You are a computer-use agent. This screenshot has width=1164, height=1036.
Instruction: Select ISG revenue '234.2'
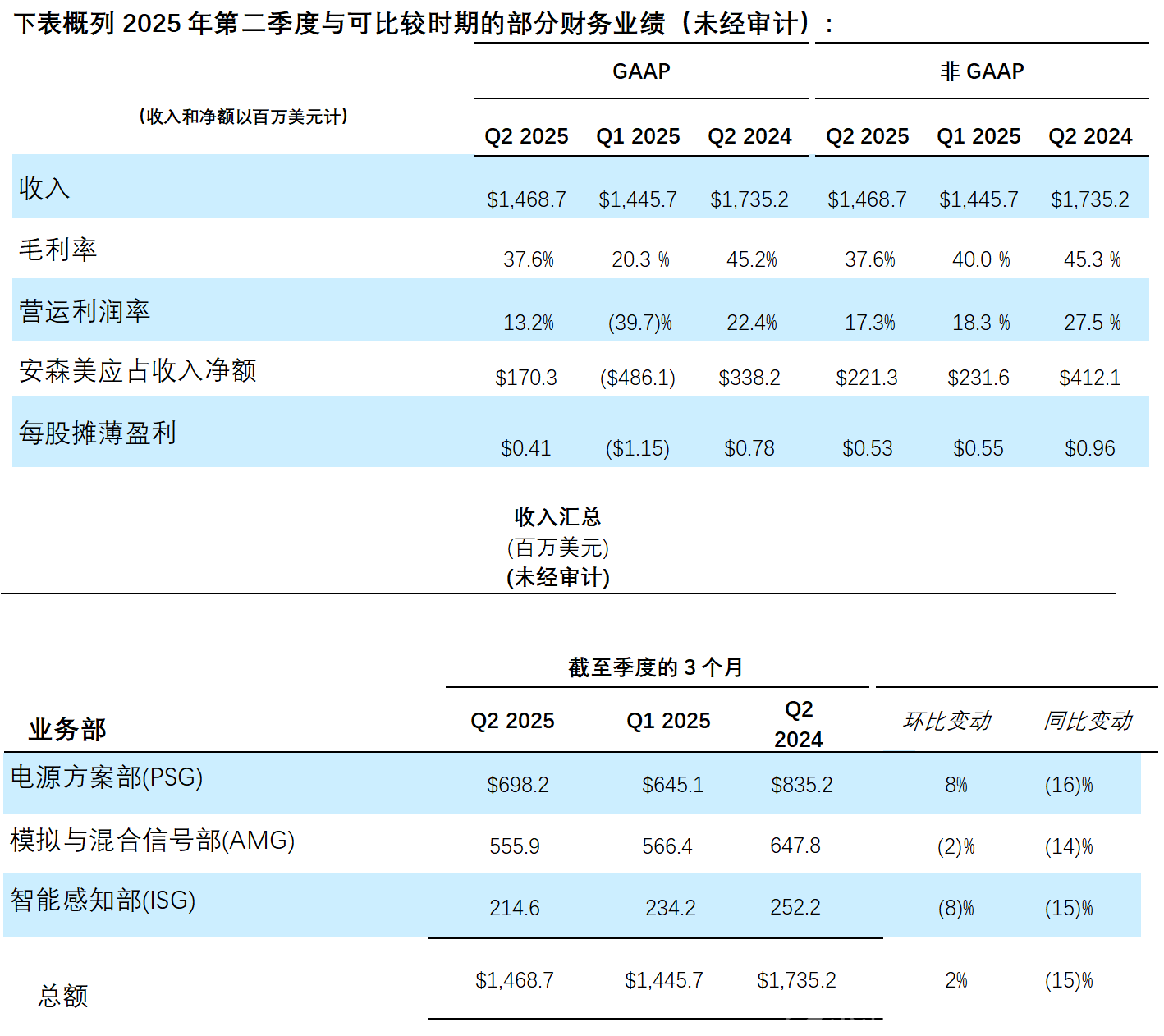(x=671, y=908)
